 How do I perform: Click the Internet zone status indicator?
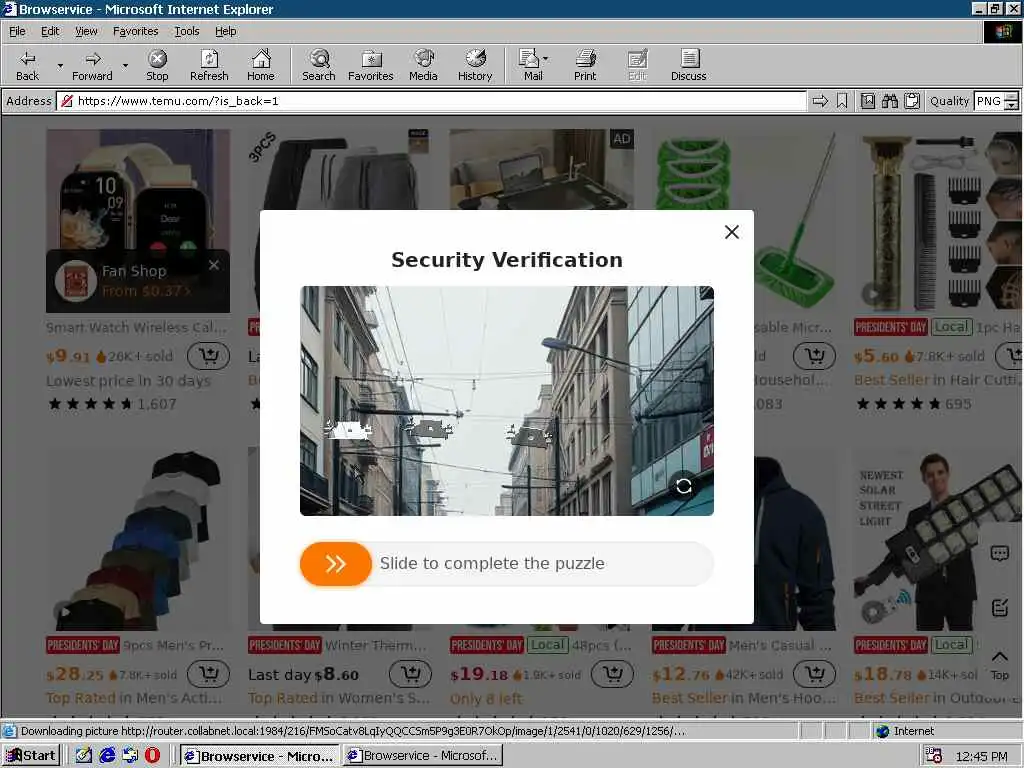[x=904, y=731]
